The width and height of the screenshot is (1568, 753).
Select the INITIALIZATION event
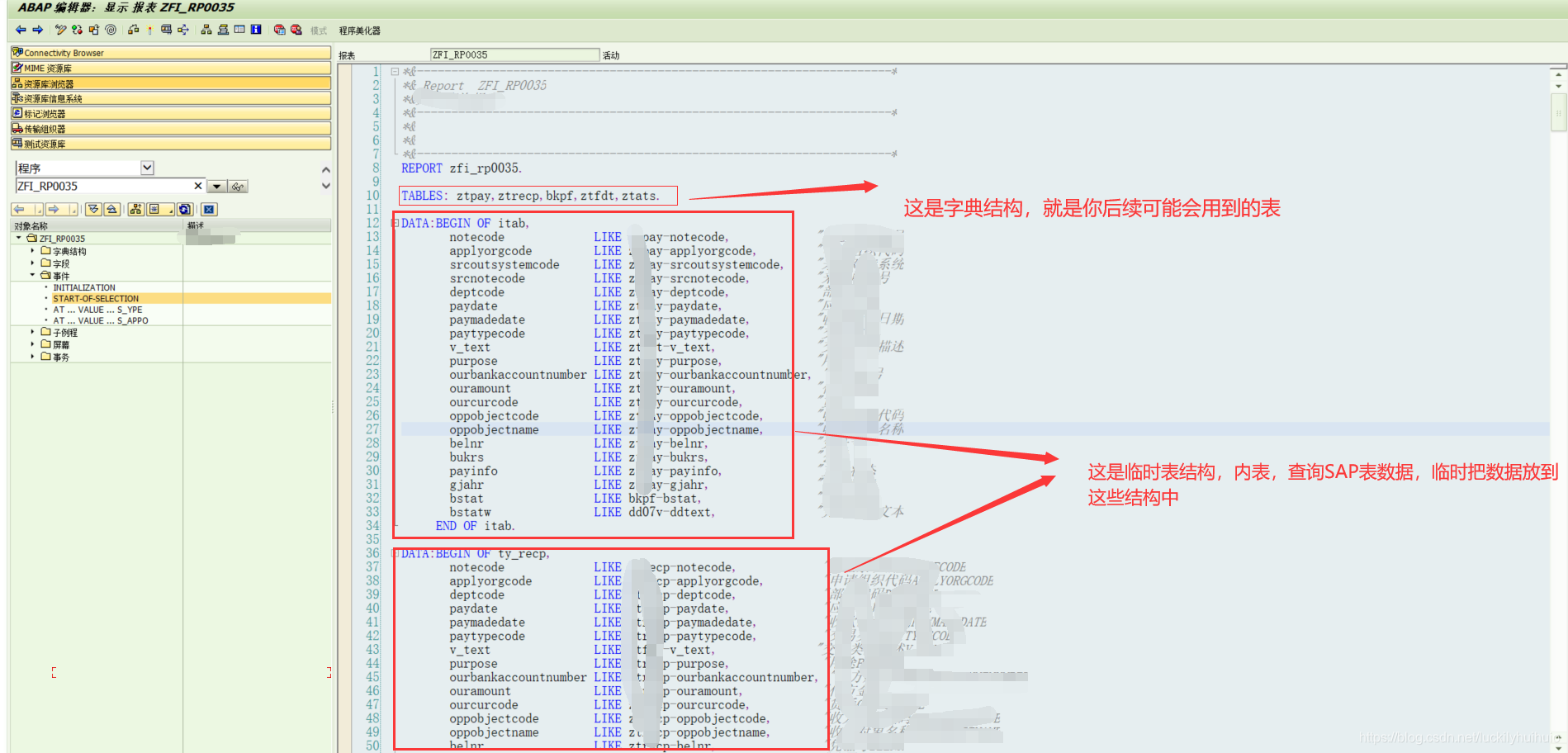tap(84, 287)
